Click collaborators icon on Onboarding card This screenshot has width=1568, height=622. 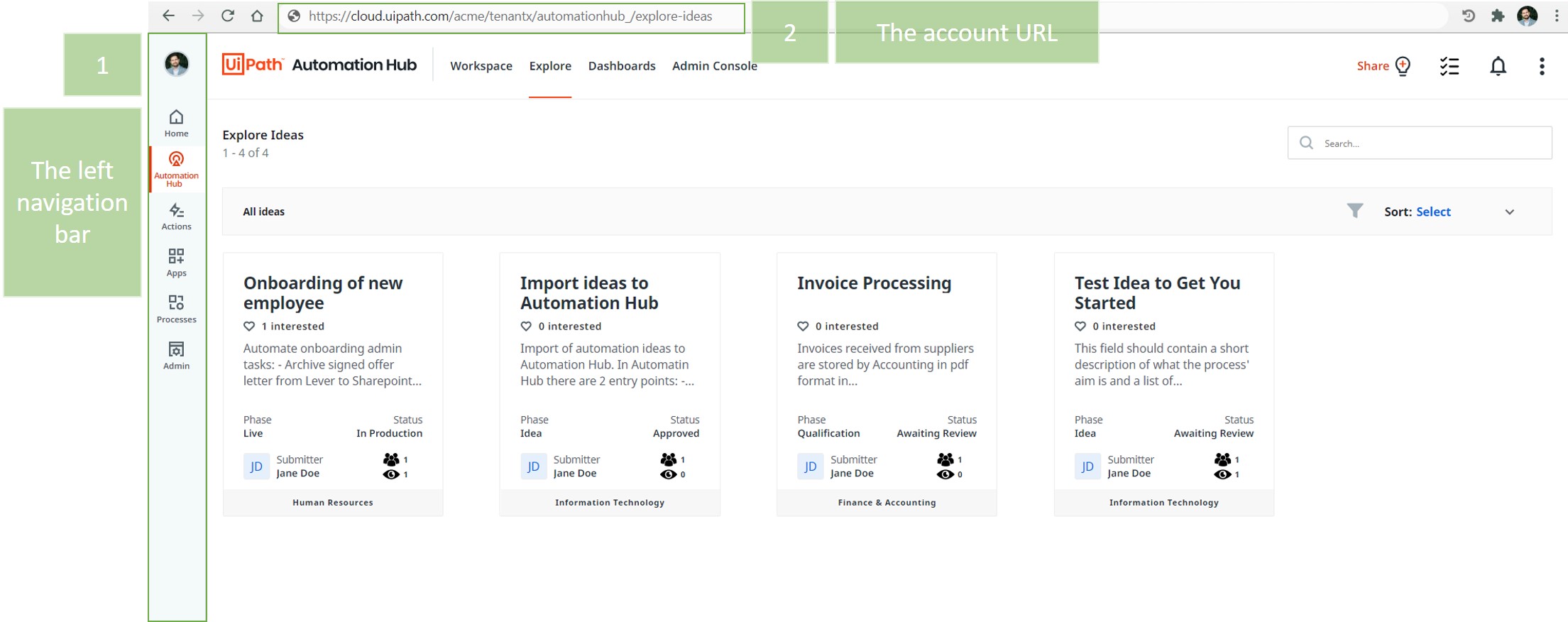click(391, 459)
